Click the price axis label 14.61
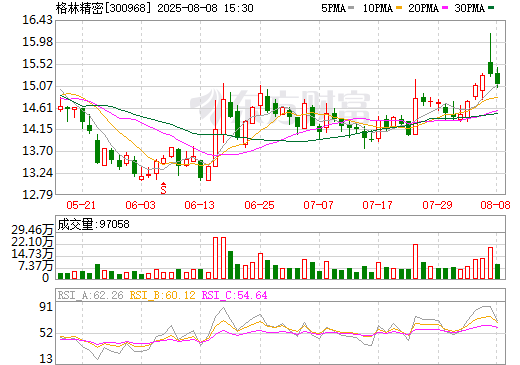520x365 pixels. (x=37, y=108)
